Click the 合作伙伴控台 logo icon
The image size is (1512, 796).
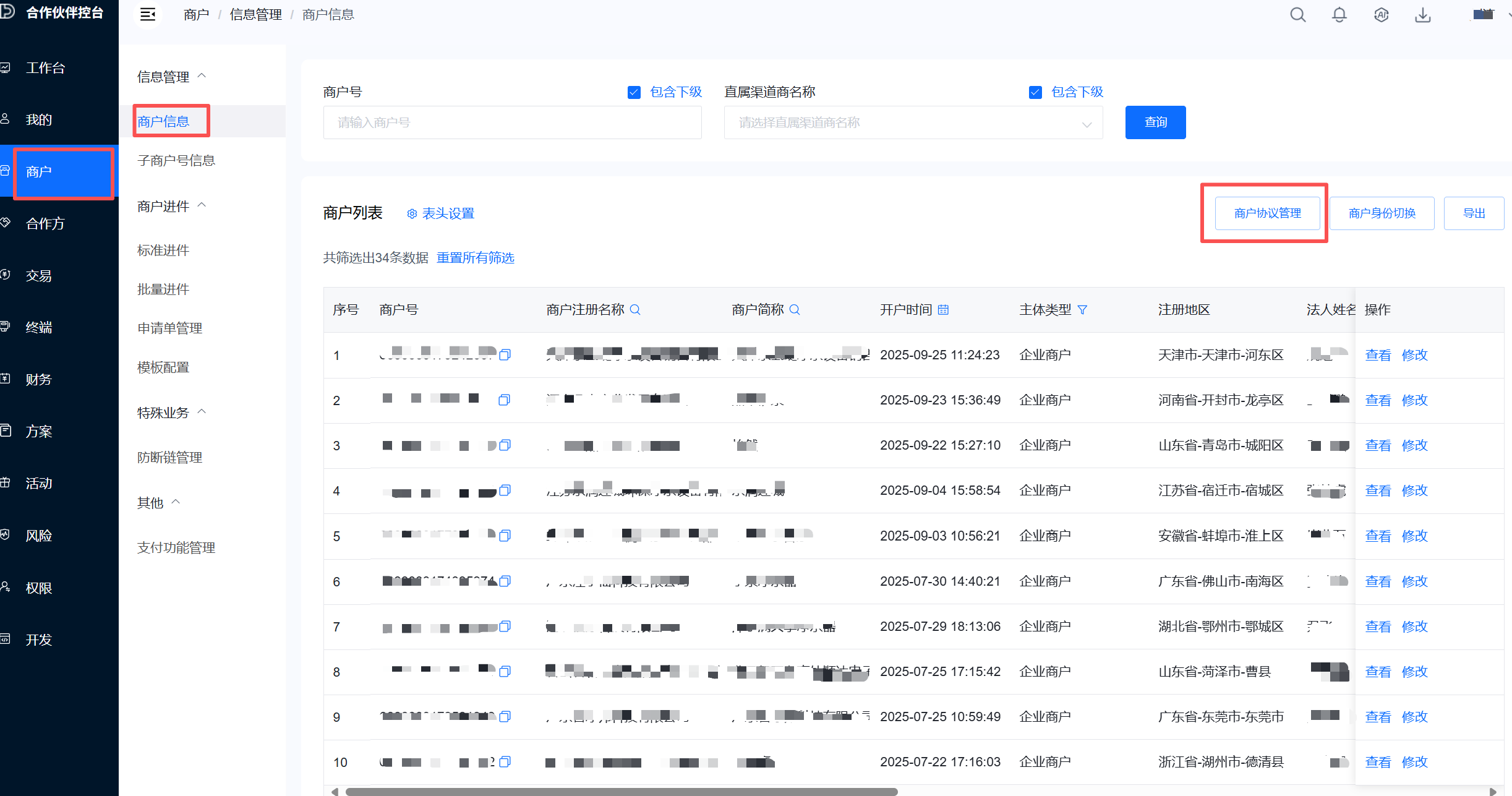coord(8,12)
